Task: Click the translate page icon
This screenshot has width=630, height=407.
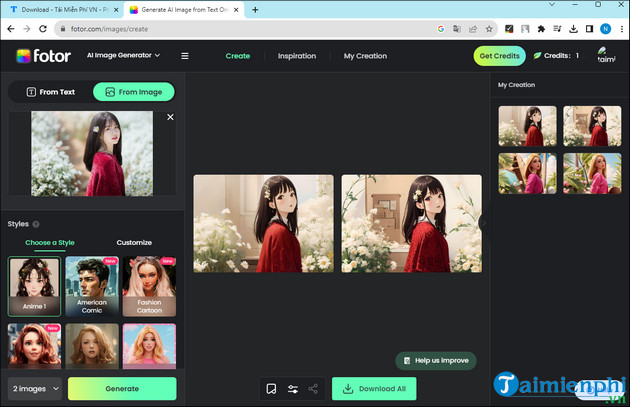Action: [x=457, y=29]
